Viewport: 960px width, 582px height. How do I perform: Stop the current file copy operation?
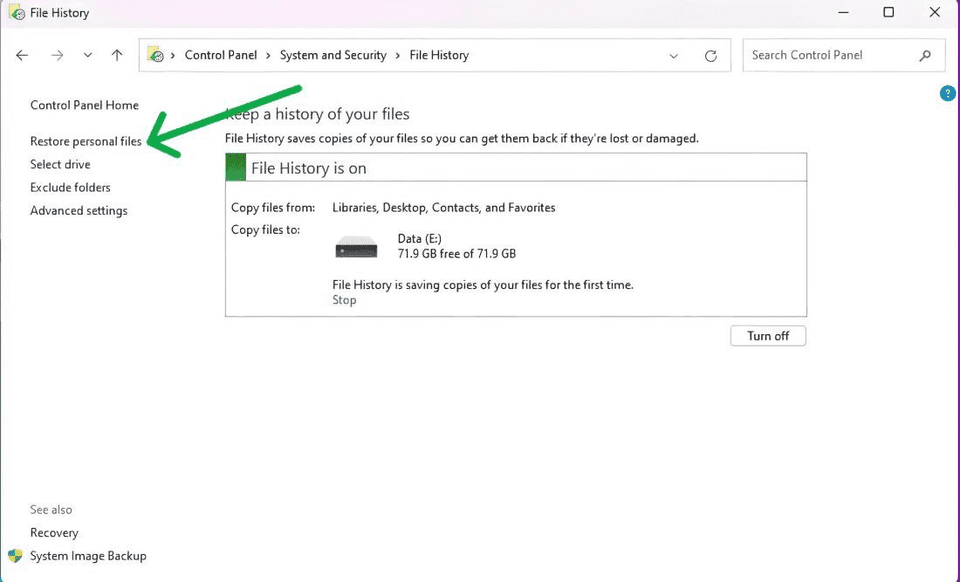(344, 299)
